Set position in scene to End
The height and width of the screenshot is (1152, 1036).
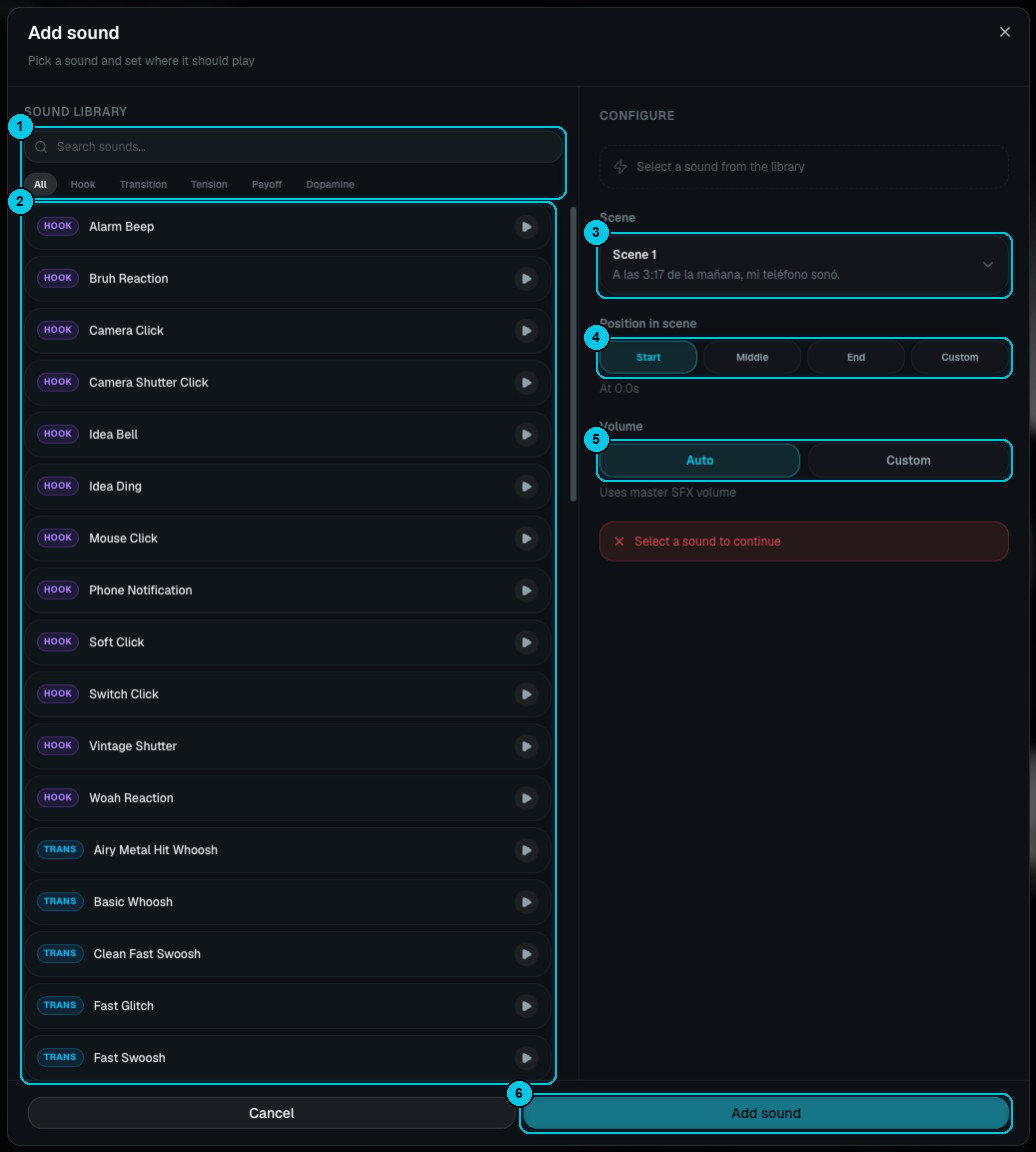point(855,357)
